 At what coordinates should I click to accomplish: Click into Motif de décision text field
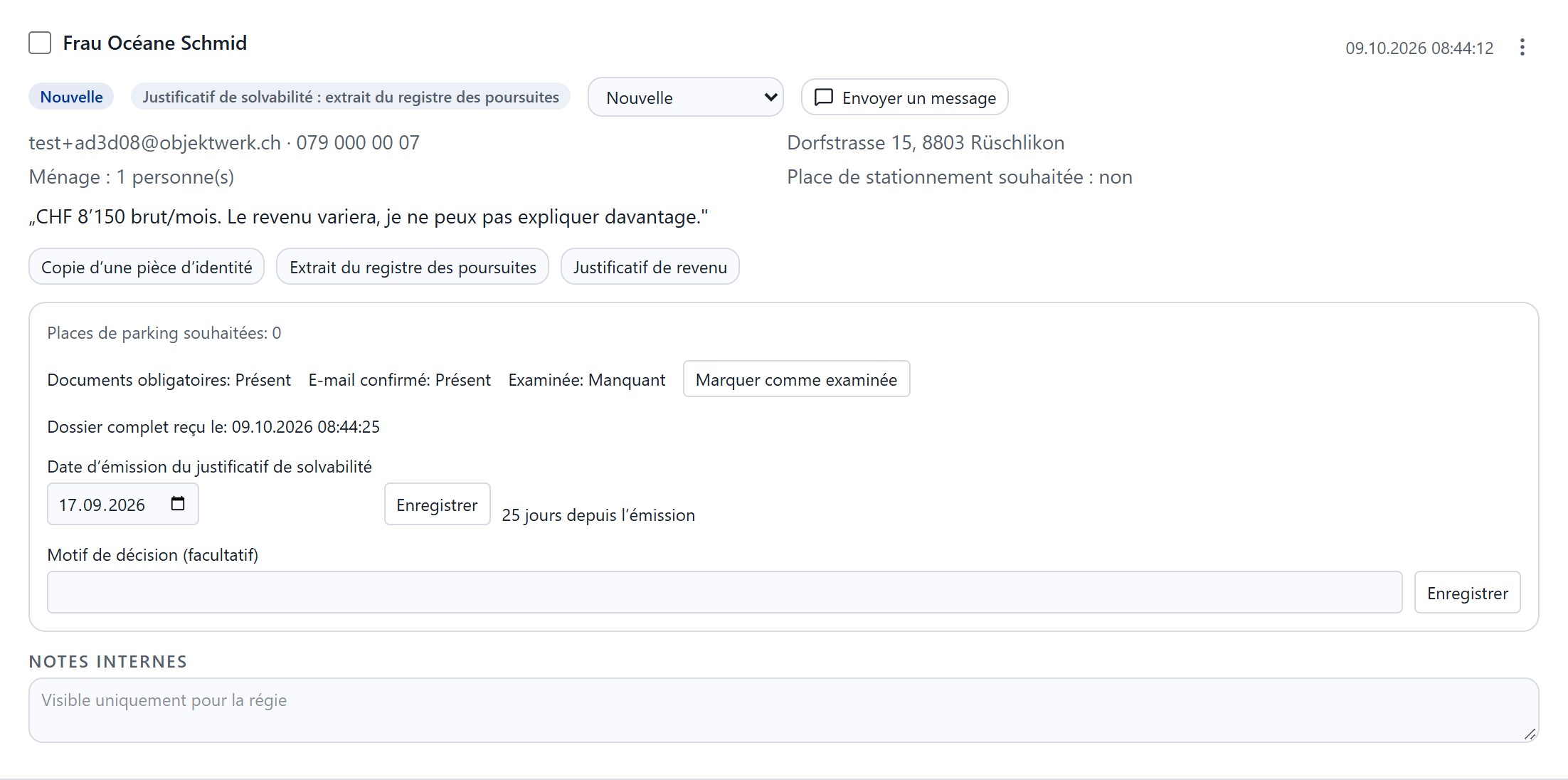click(724, 592)
